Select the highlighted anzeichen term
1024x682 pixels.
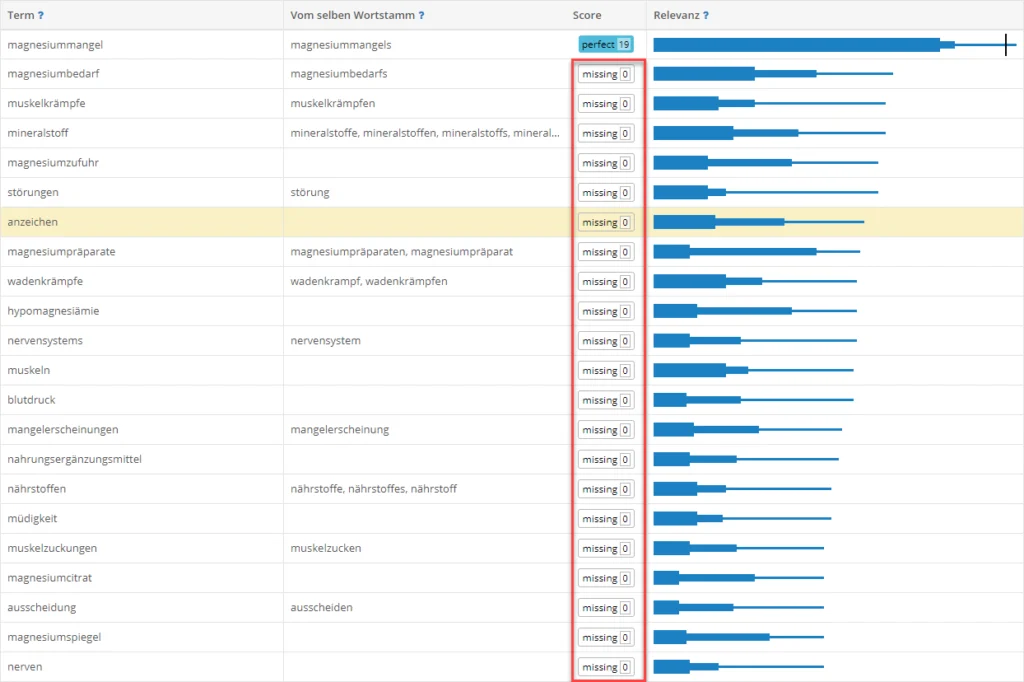click(33, 222)
